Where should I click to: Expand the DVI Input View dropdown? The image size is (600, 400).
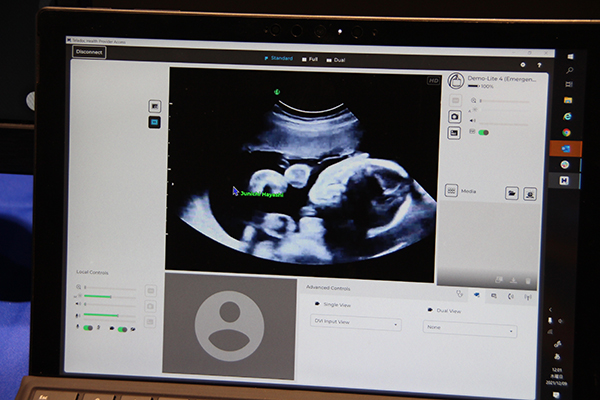tap(356, 323)
